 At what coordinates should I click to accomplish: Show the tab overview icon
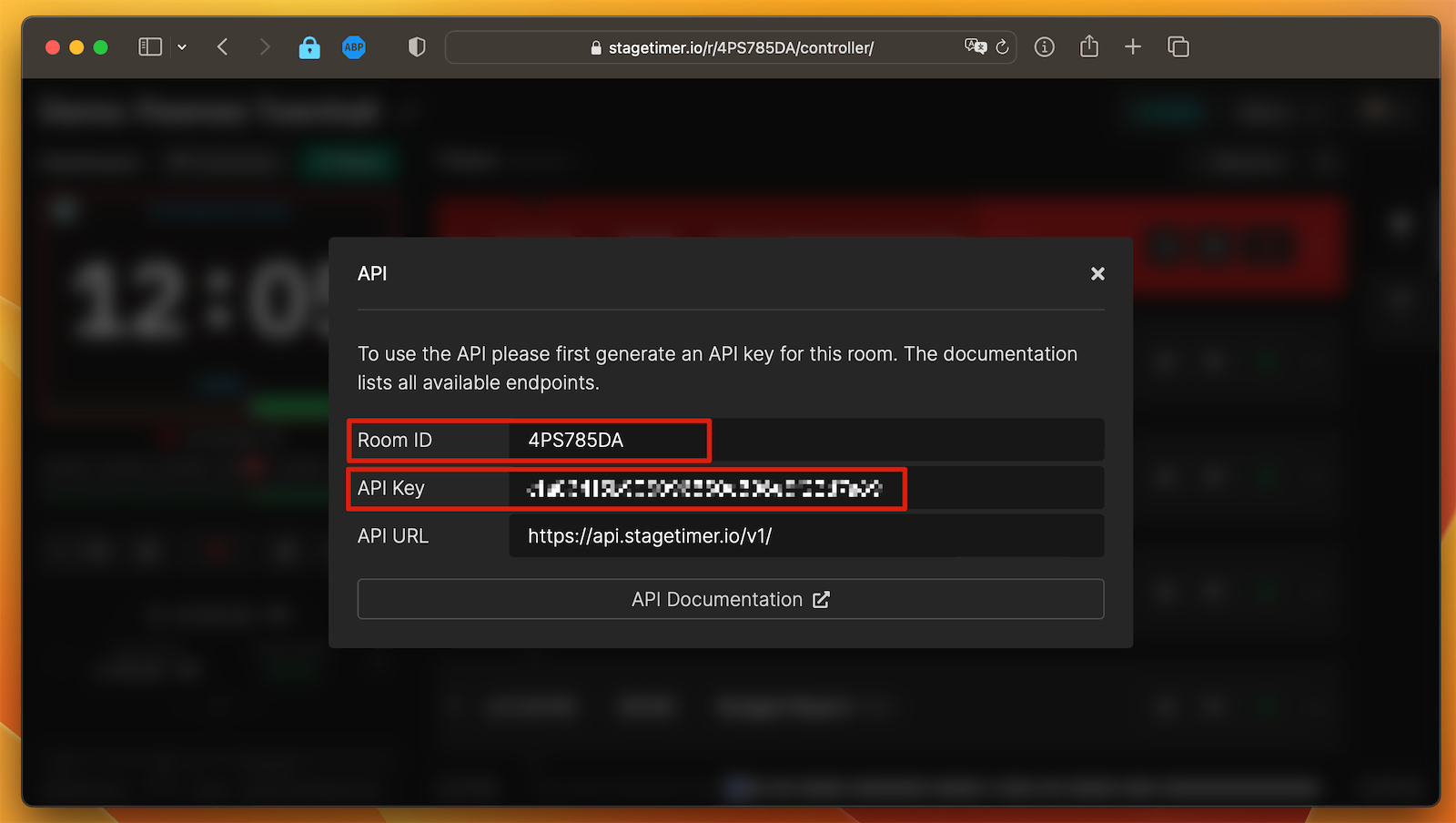click(1178, 46)
